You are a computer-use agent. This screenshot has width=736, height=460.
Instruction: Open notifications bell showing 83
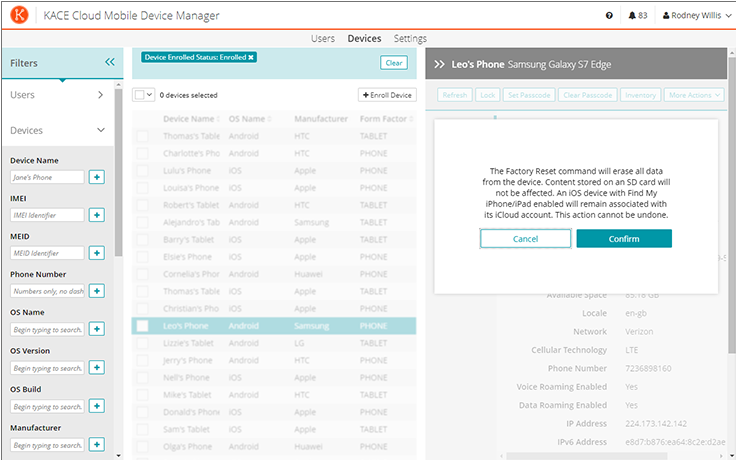click(637, 15)
